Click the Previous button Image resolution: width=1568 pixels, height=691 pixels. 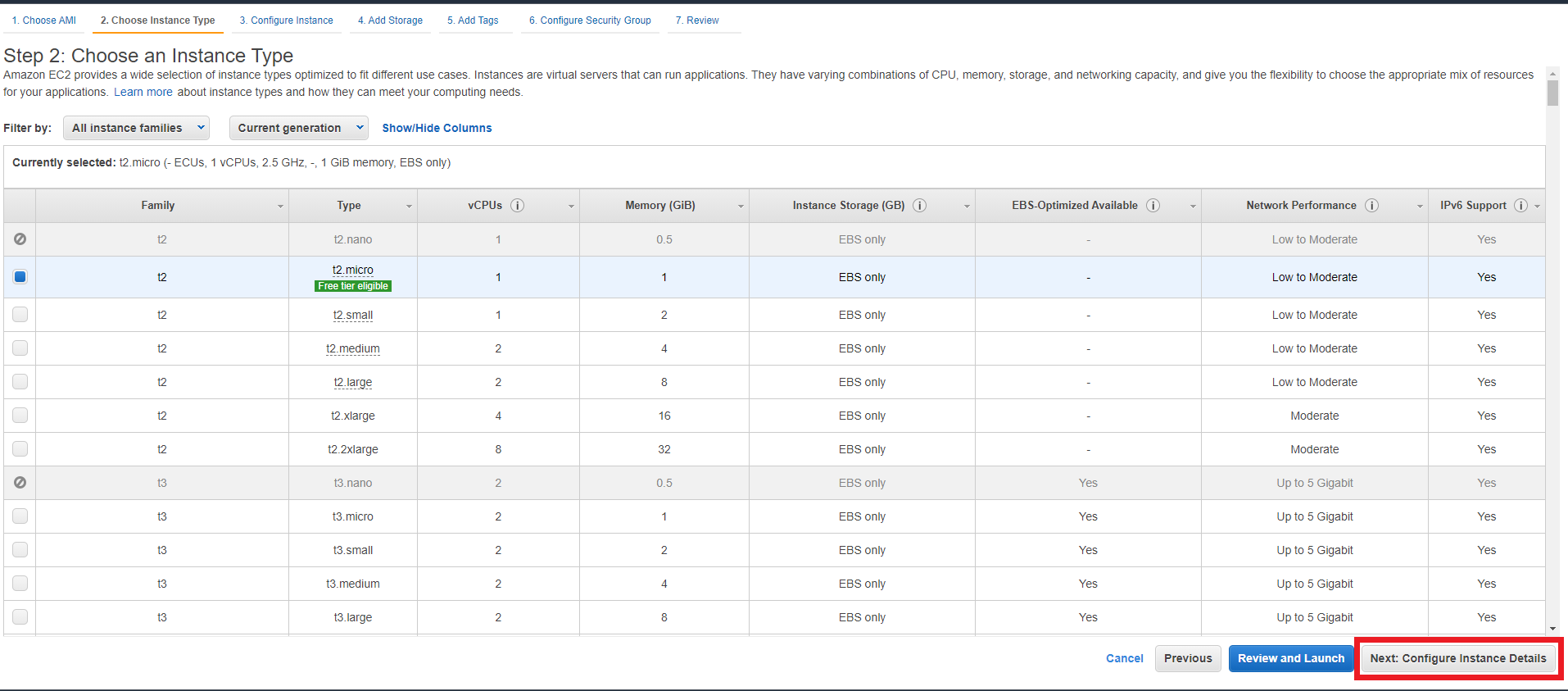pos(1188,658)
